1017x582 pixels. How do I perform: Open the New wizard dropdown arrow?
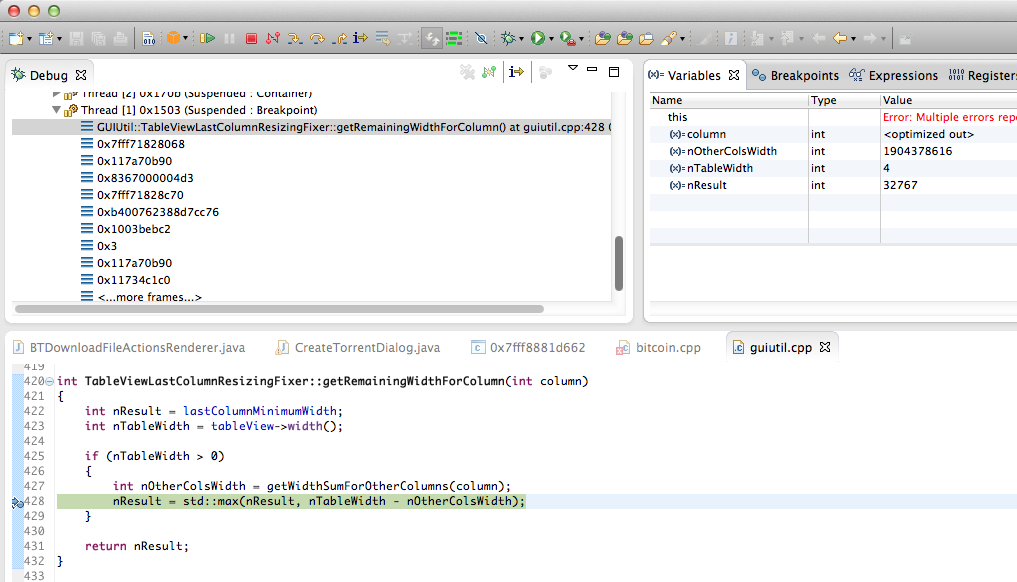pyautogui.click(x=29, y=39)
